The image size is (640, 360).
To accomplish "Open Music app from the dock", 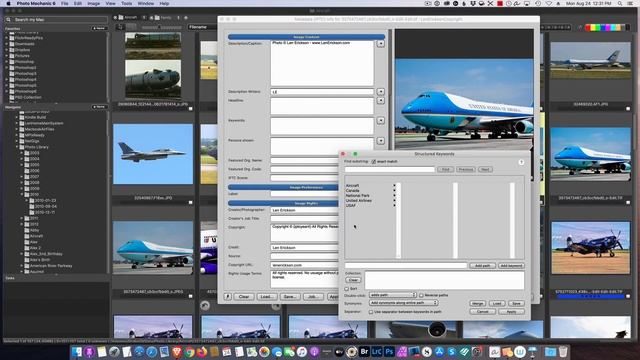I will [302, 352].
